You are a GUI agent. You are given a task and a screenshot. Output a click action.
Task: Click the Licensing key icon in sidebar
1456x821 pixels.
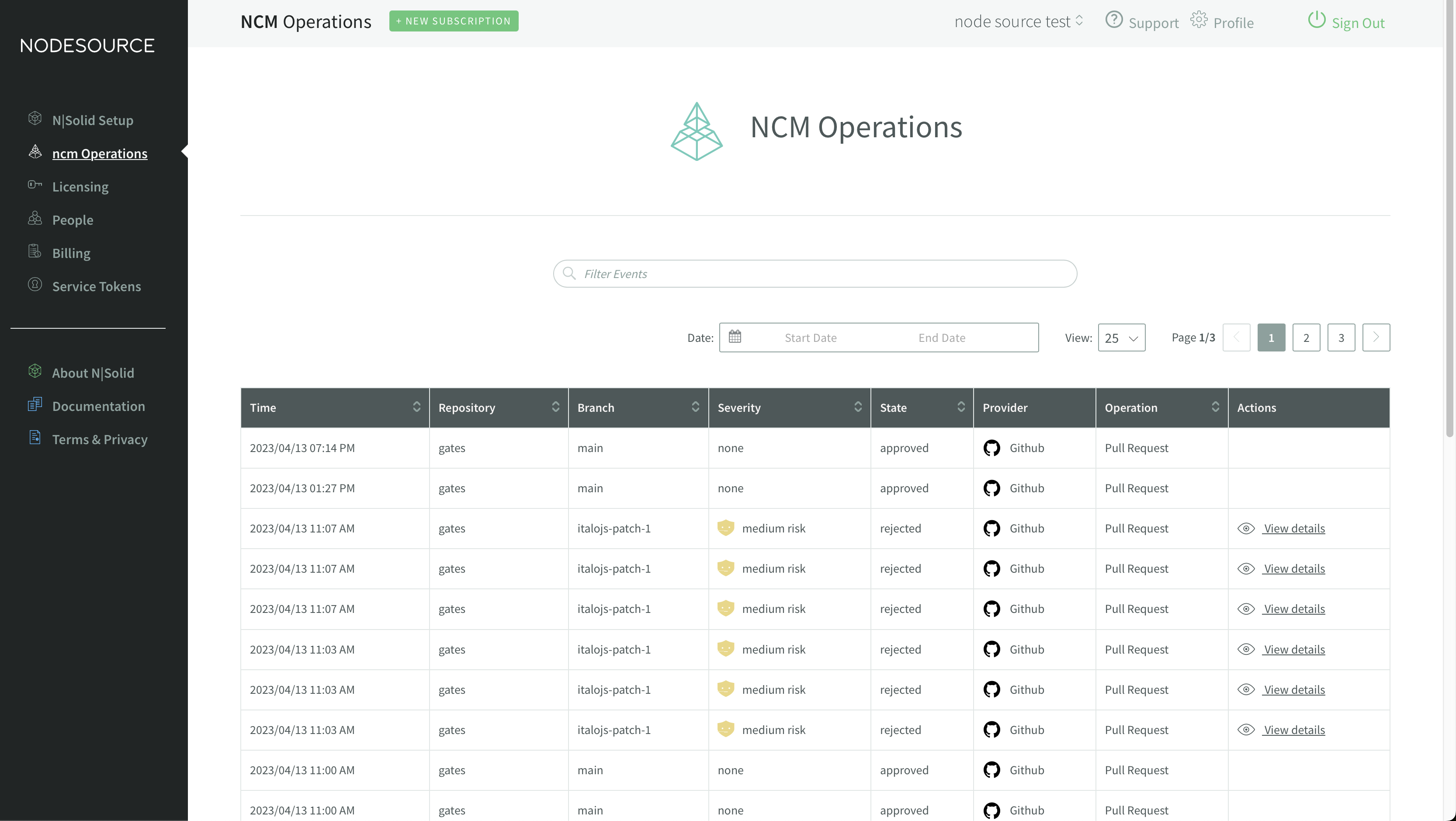[35, 185]
